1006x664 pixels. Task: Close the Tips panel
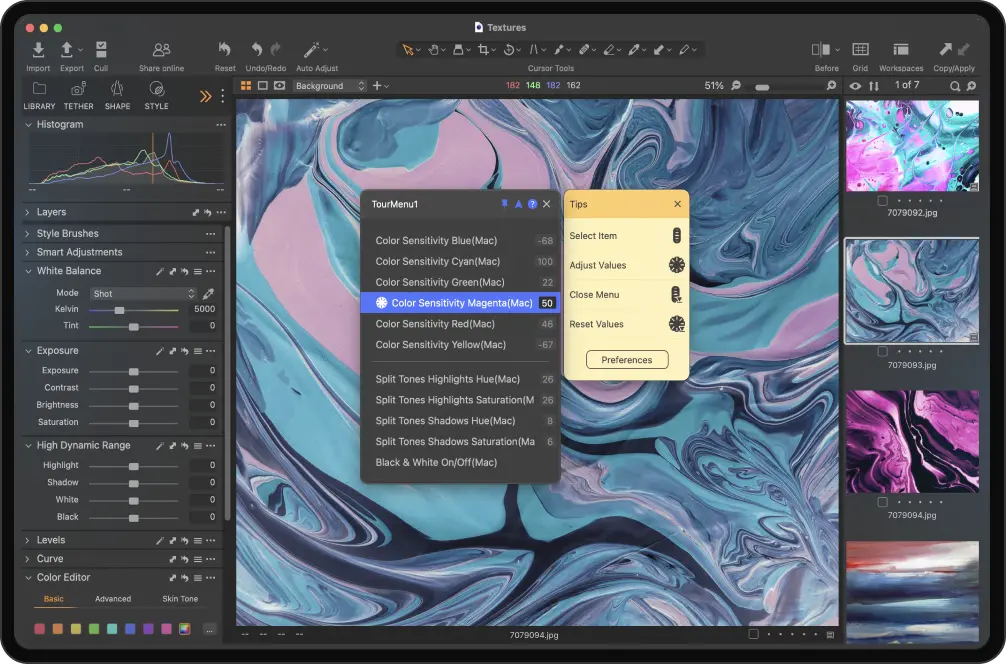pyautogui.click(x=678, y=204)
